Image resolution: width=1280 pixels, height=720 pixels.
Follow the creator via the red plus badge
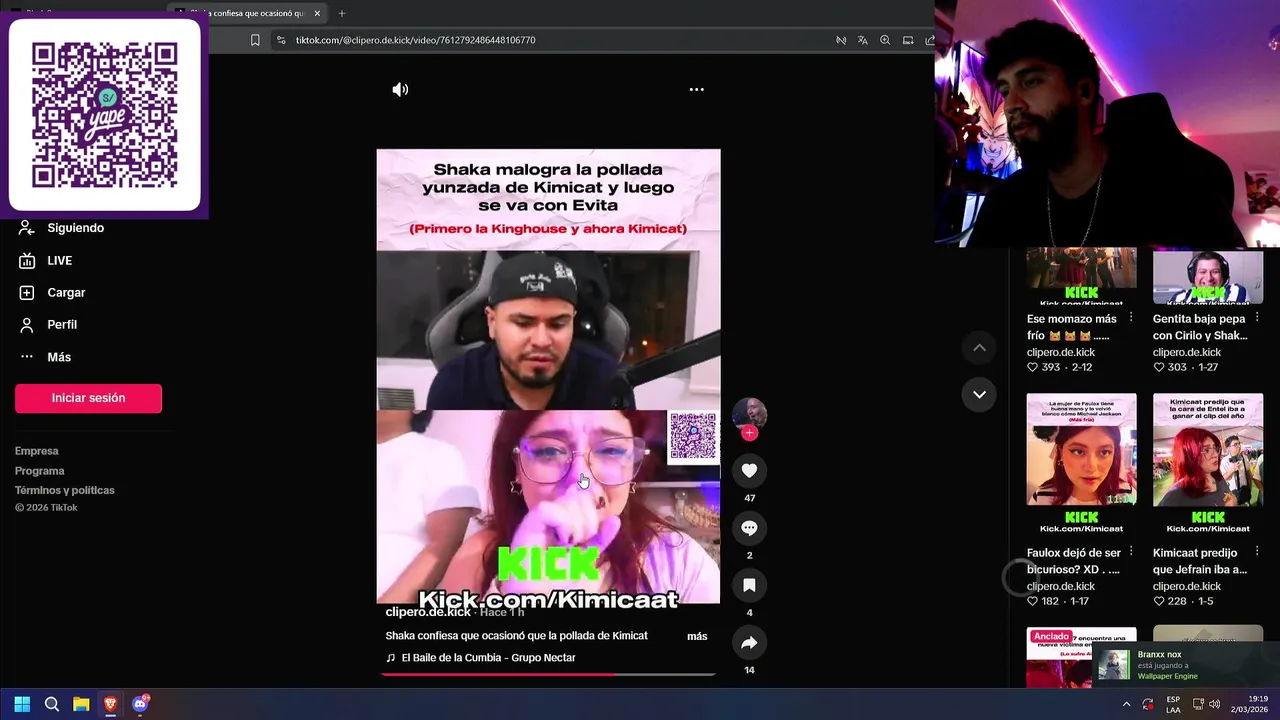(x=749, y=433)
